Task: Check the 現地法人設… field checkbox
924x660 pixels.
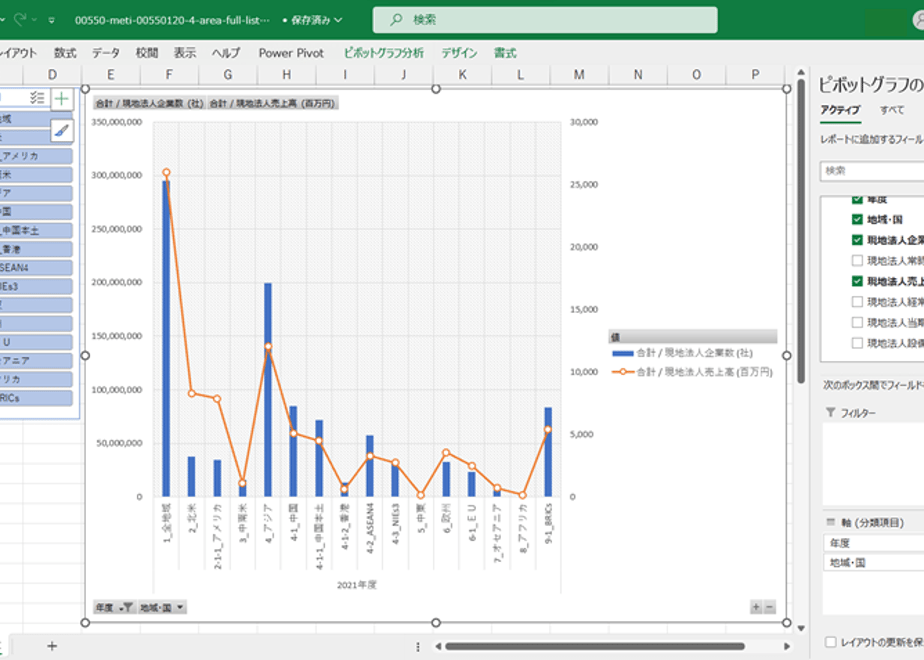Action: coord(857,343)
